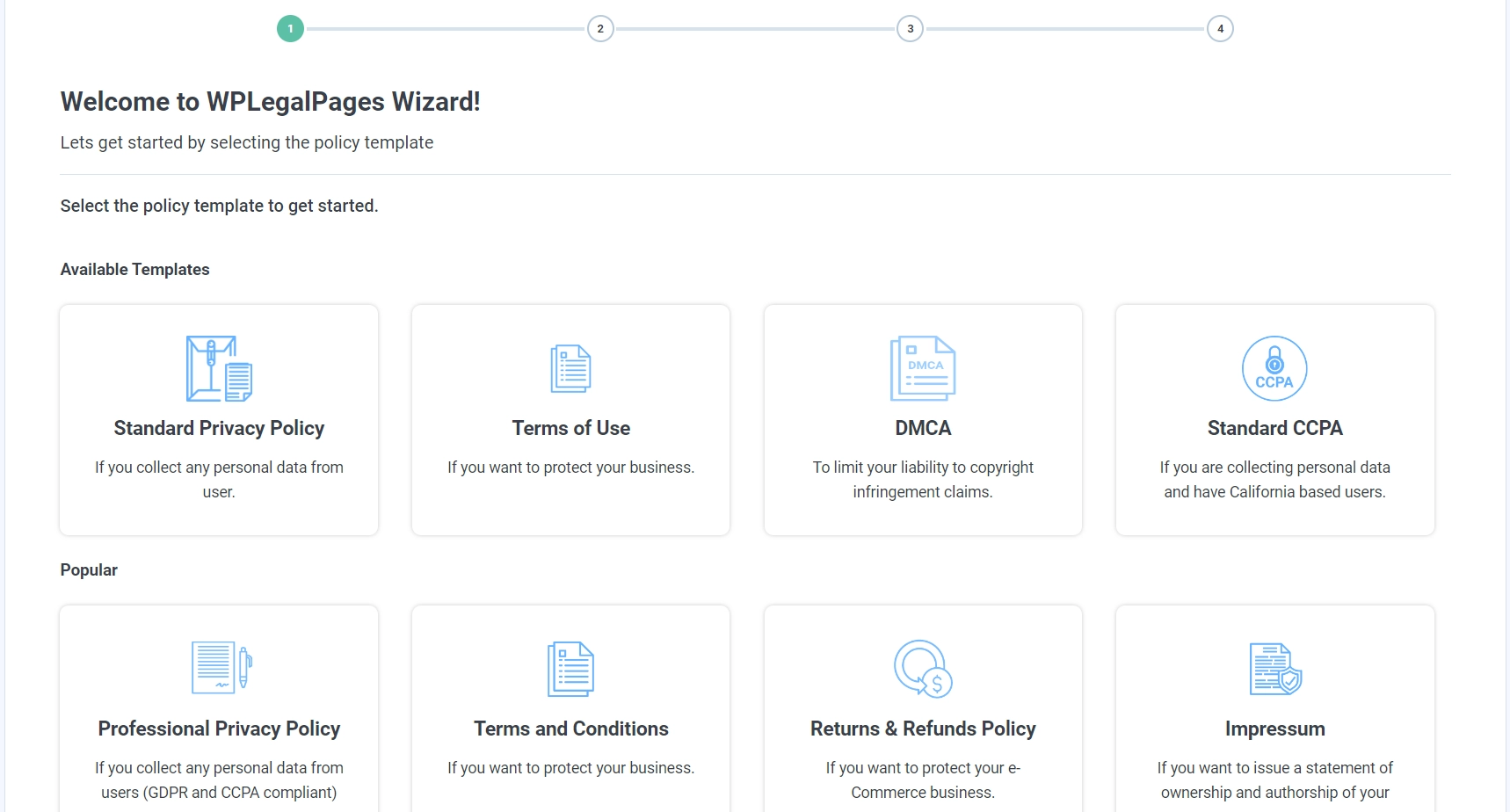This screenshot has width=1510, height=812.
Task: Click the DMCA document icon
Action: click(x=922, y=369)
